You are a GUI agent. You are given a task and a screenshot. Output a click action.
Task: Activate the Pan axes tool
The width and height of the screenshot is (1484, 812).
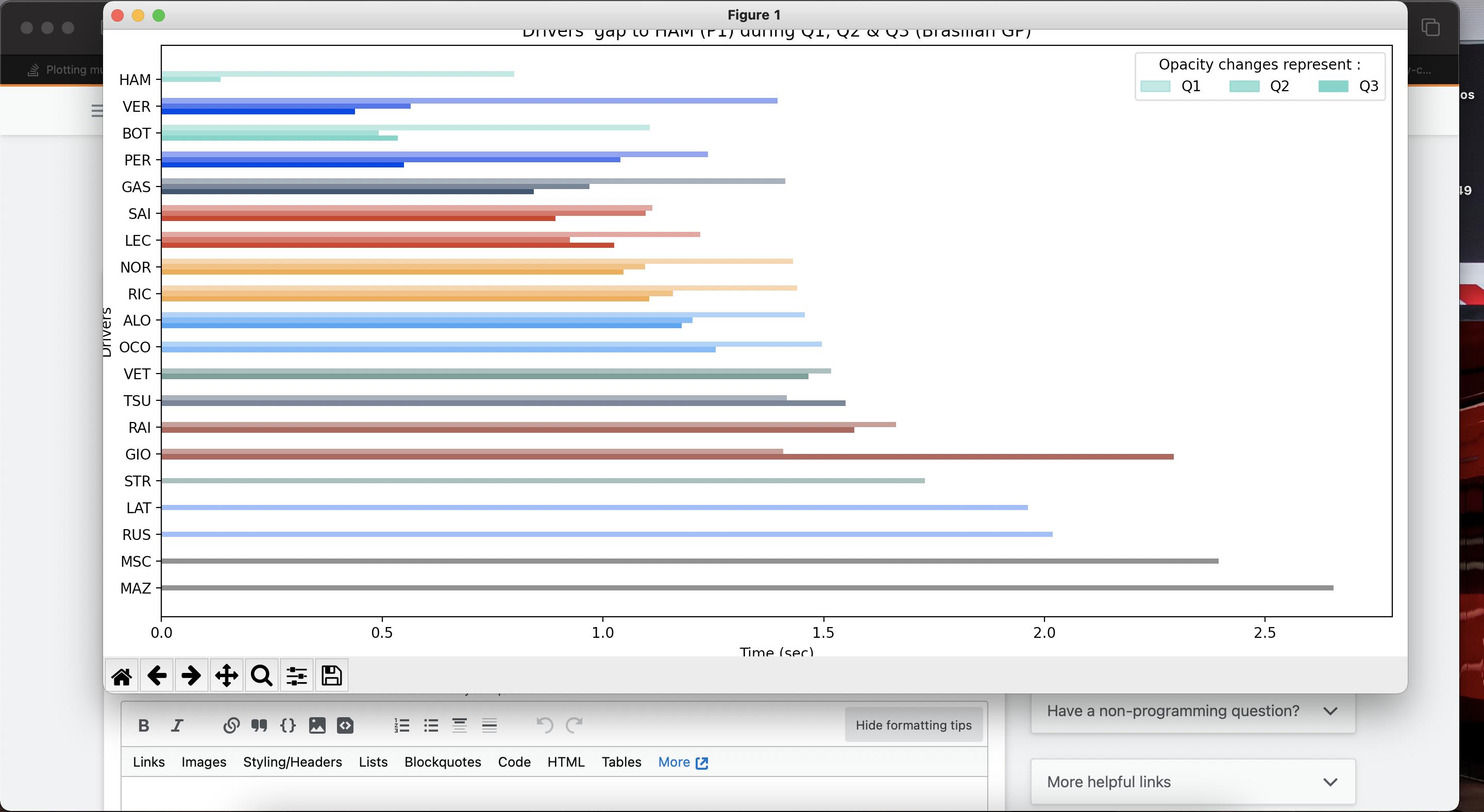point(226,676)
